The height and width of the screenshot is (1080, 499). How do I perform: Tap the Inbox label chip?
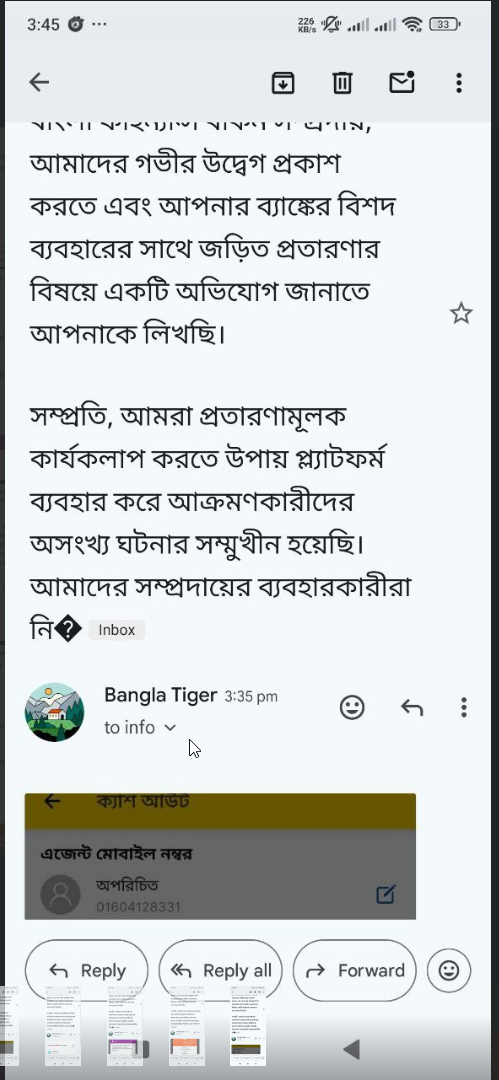(x=116, y=630)
